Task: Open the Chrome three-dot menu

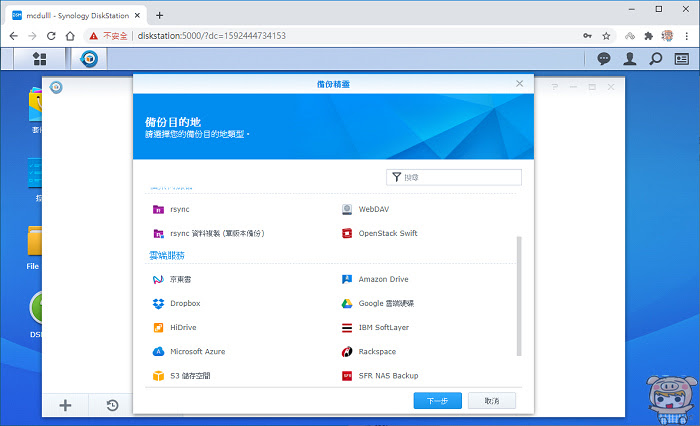Action: tap(687, 36)
